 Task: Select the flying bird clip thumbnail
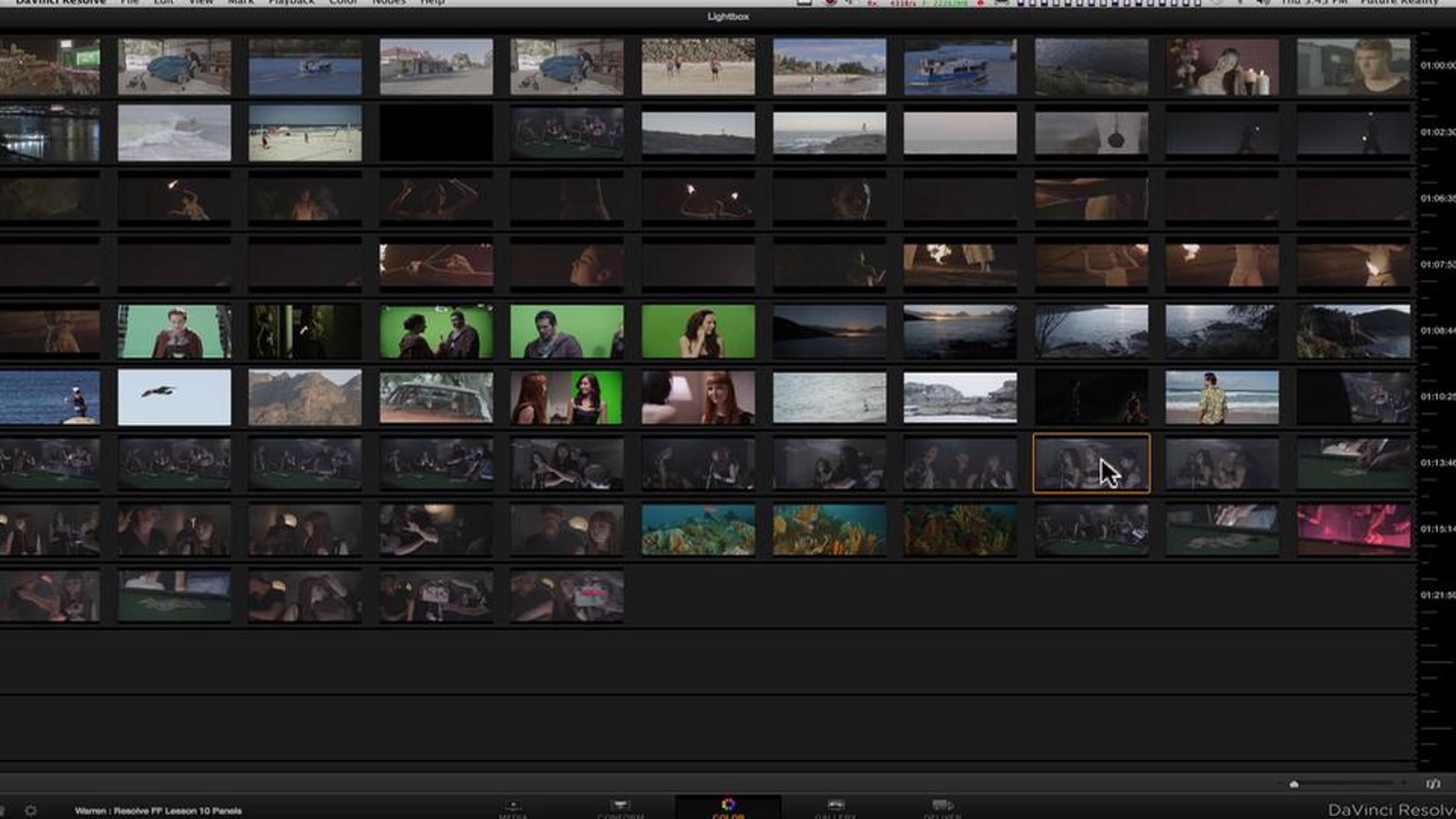(x=174, y=397)
